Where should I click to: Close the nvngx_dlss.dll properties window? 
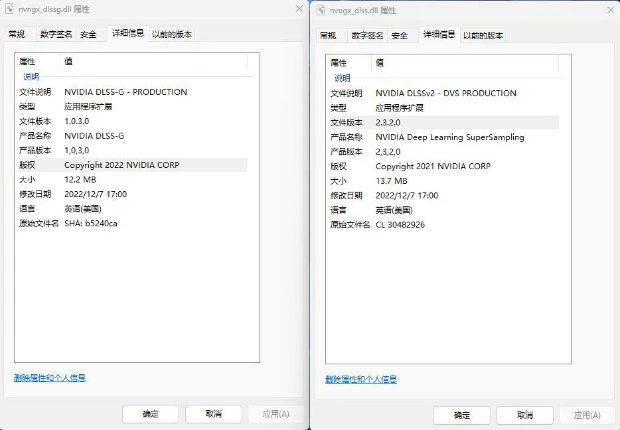click(x=611, y=10)
